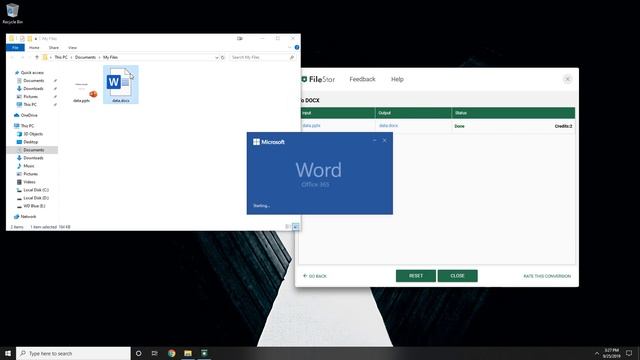Switch to details view using status bar icon
This screenshot has width=640, height=360.
tap(288, 227)
